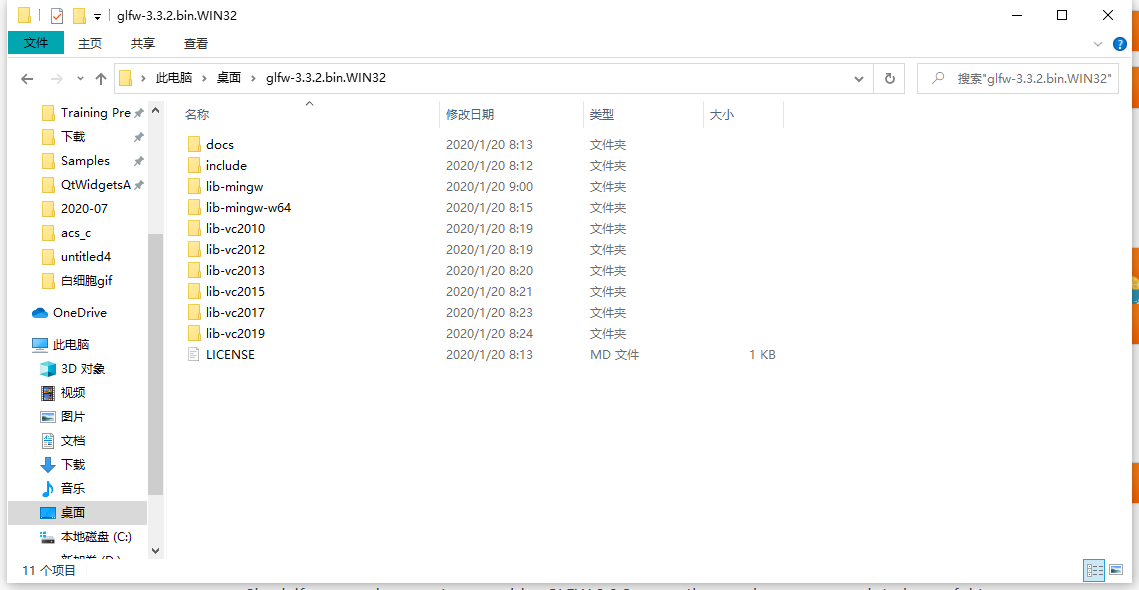Open the 共享 ribbon tab

click(x=143, y=44)
